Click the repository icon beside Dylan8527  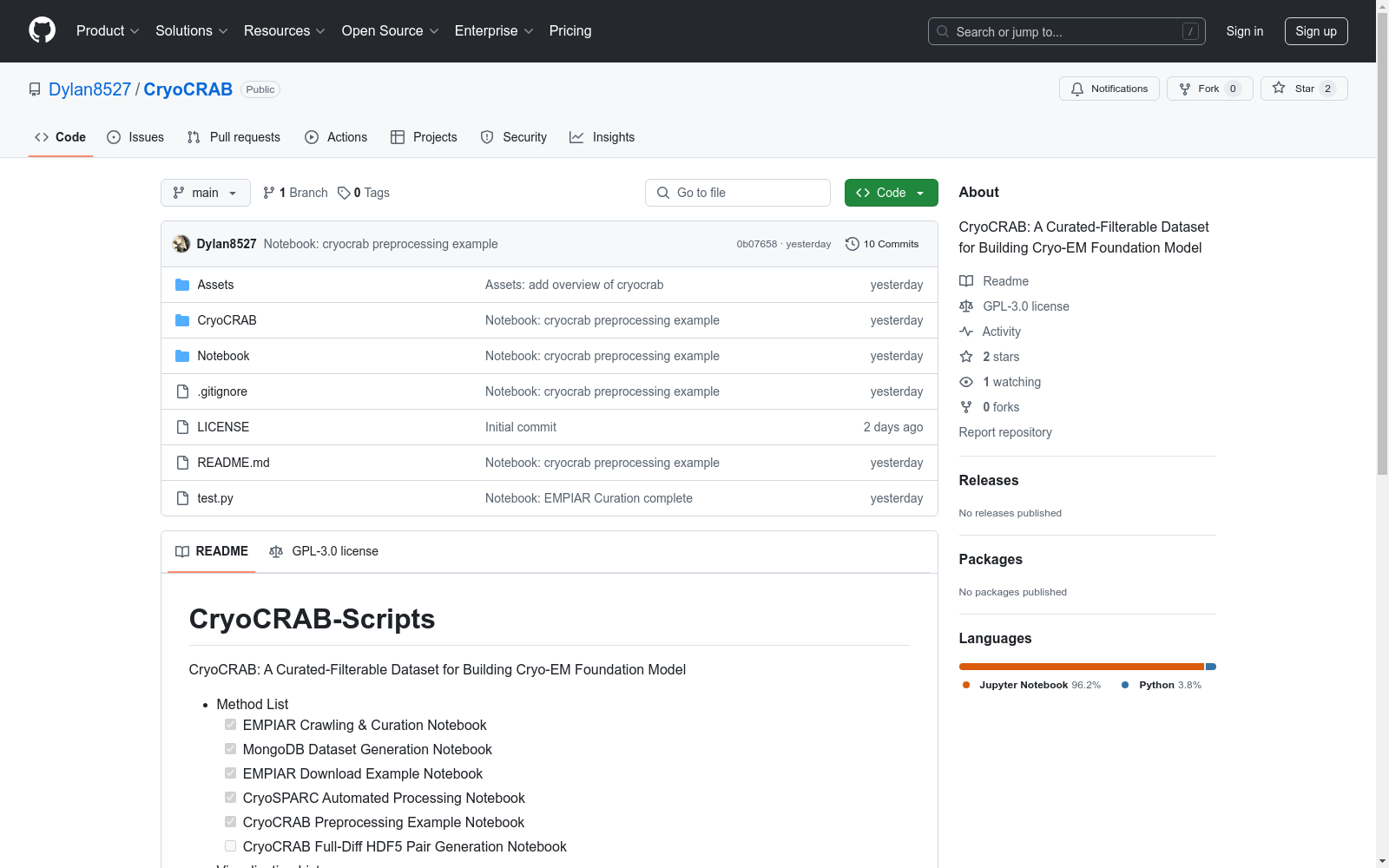(x=35, y=89)
